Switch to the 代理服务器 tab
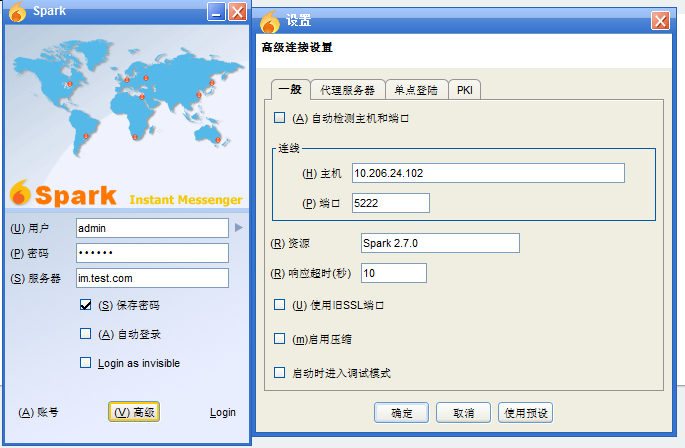The height and width of the screenshot is (448, 685). pyautogui.click(x=348, y=90)
